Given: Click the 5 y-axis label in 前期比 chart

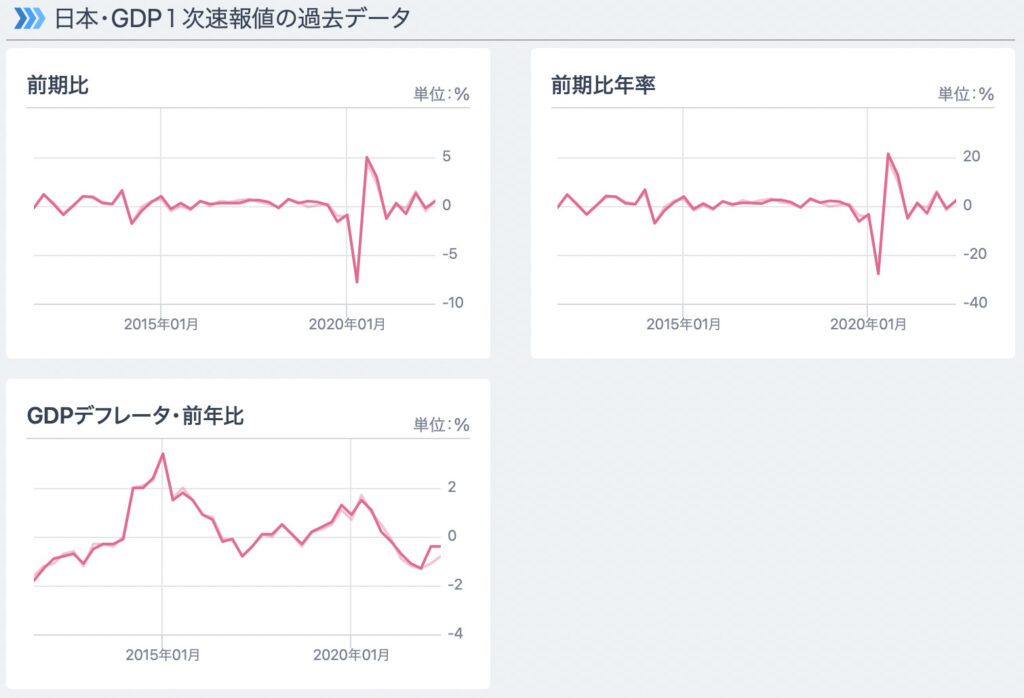Looking at the screenshot, I should (446, 157).
